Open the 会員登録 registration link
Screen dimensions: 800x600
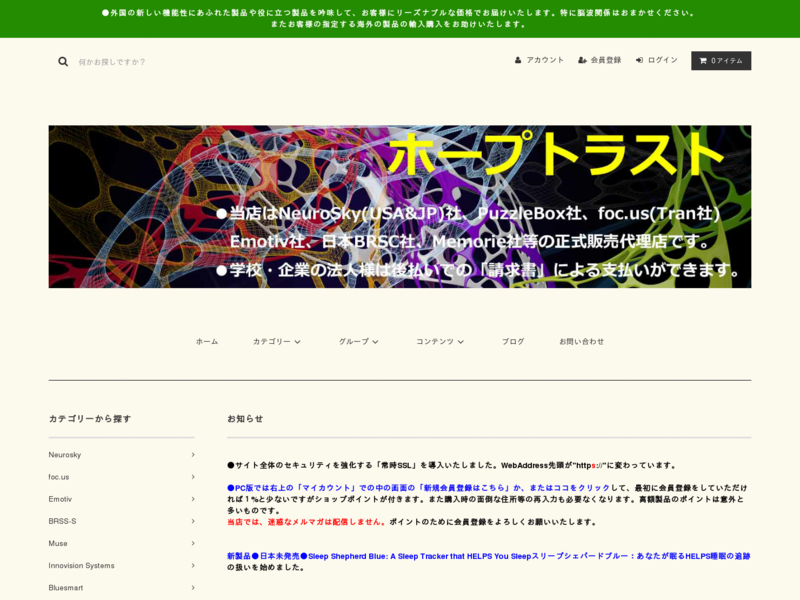599,60
